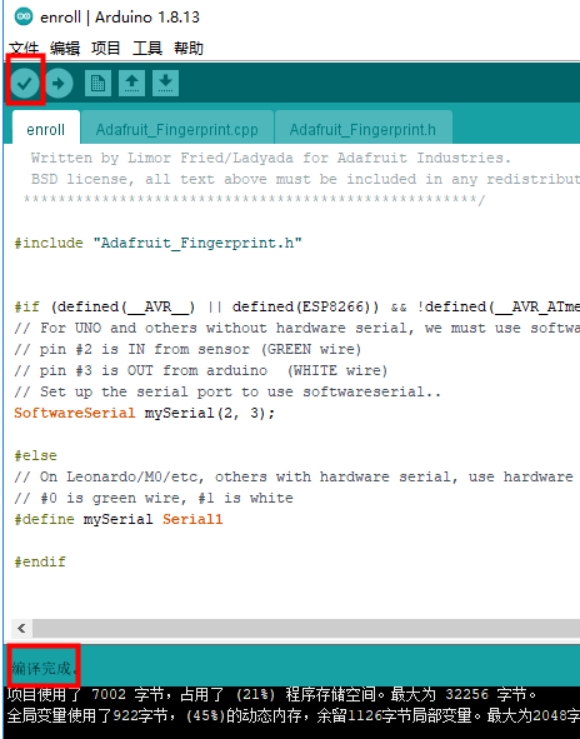This screenshot has width=580, height=739.
Task: Switch to the enroll tab
Action: pos(46,129)
